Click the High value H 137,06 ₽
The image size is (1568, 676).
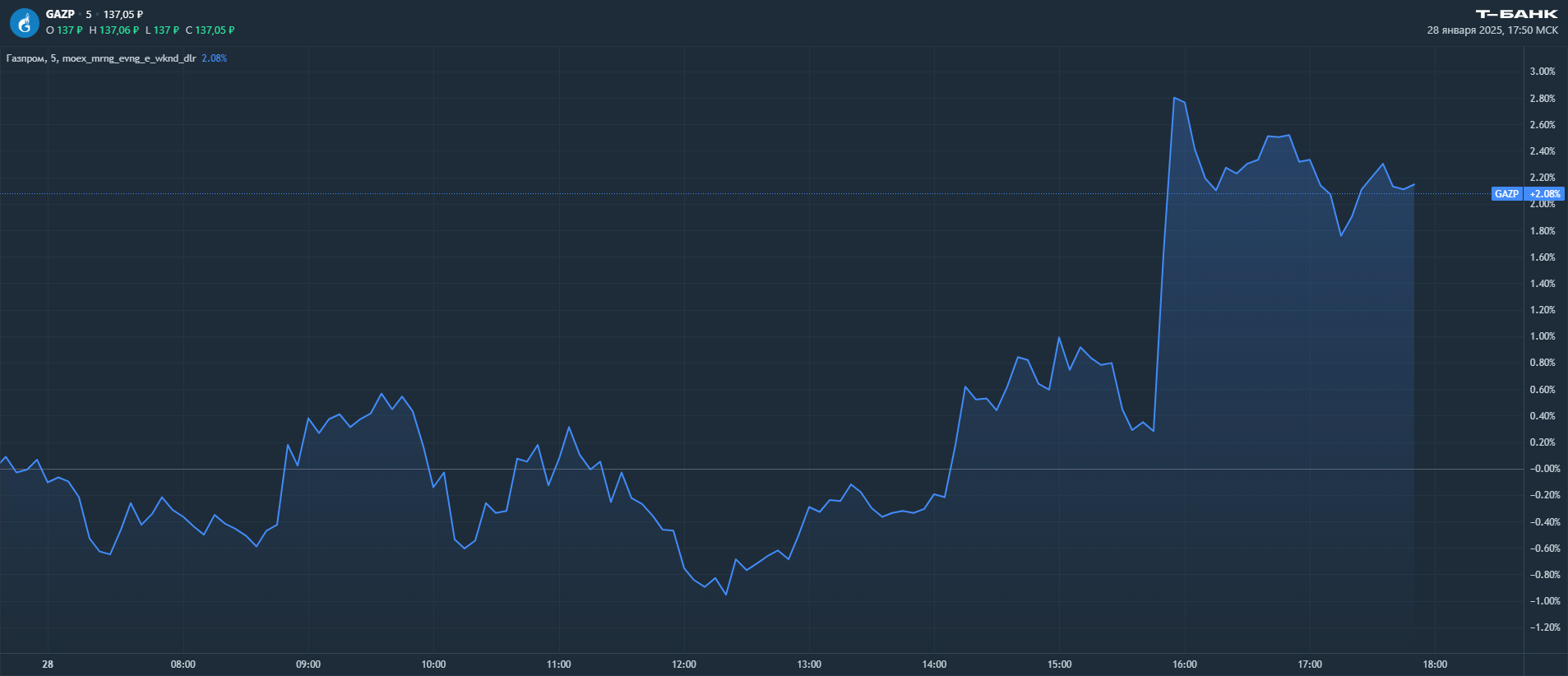click(114, 30)
